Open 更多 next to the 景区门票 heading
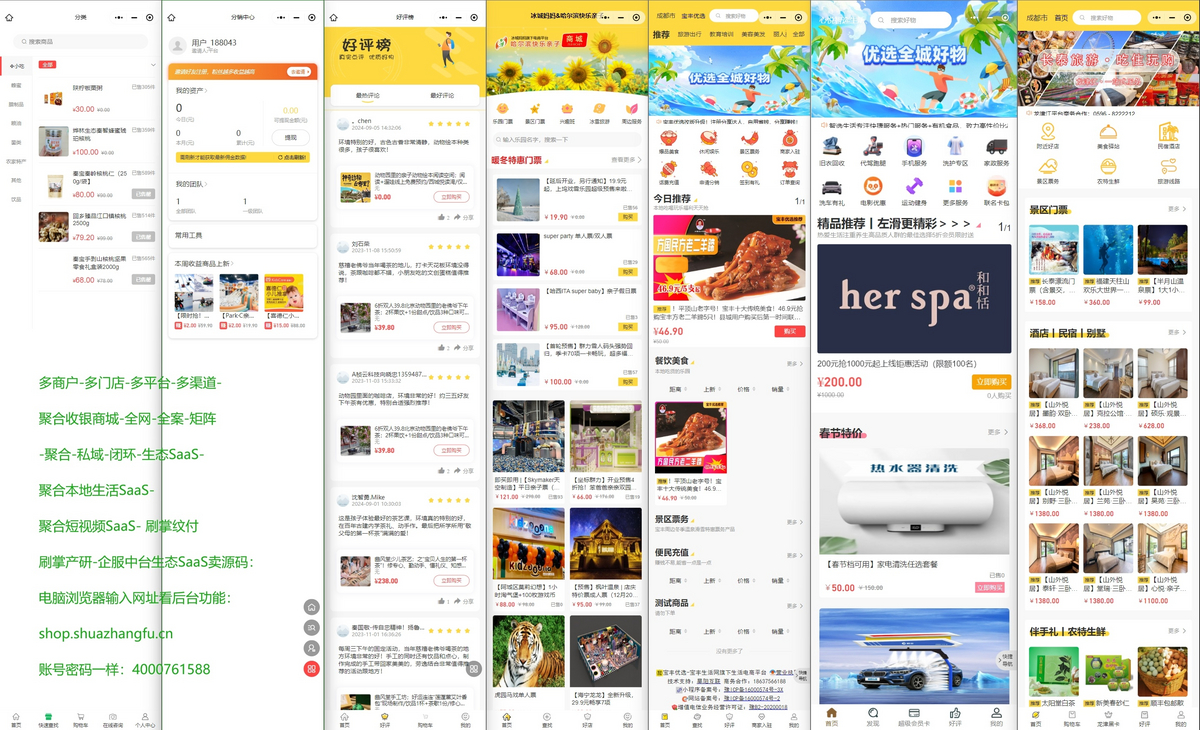Screen dimensions: 1200x730 (1177, 209)
